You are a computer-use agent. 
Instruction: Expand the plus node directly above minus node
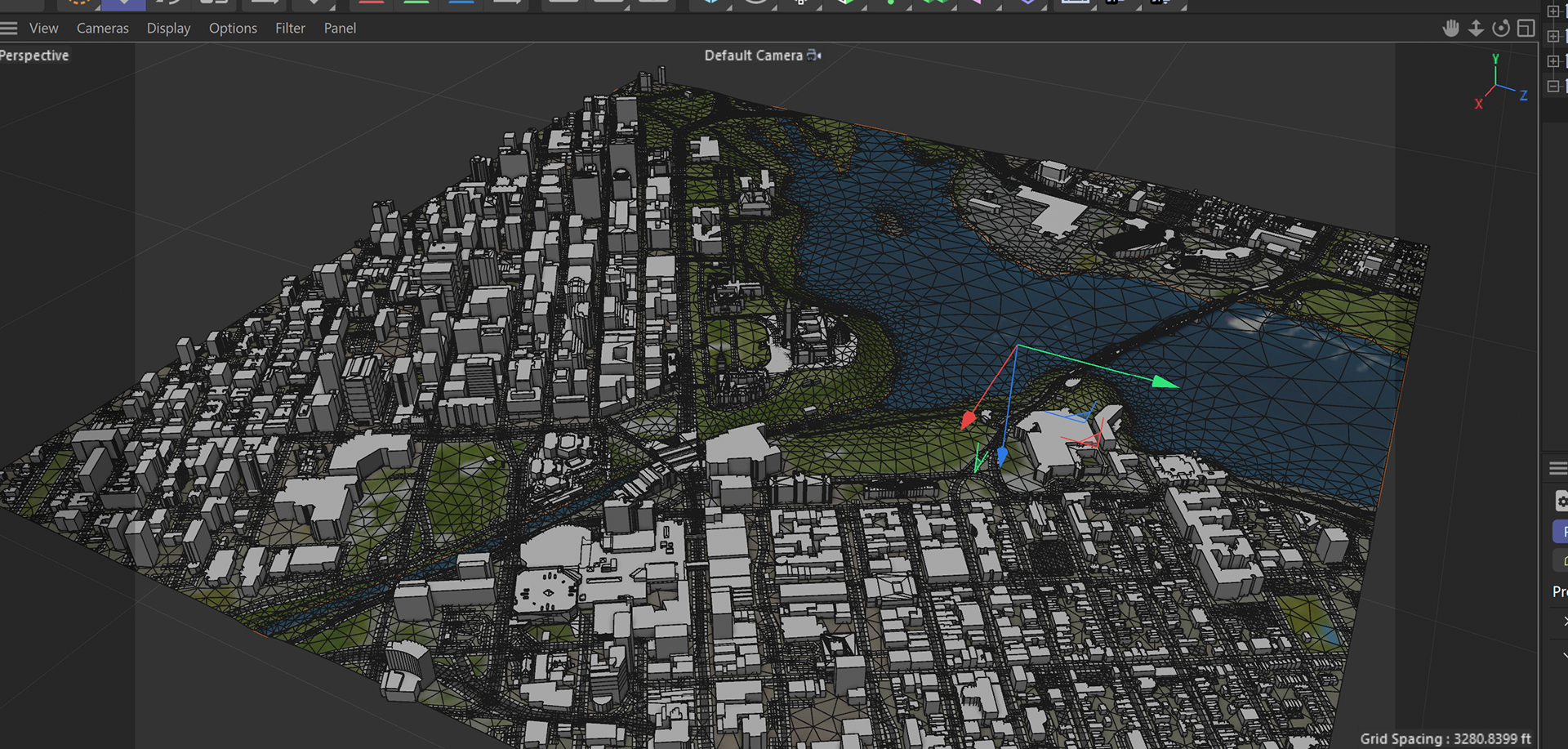pyautogui.click(x=1553, y=61)
